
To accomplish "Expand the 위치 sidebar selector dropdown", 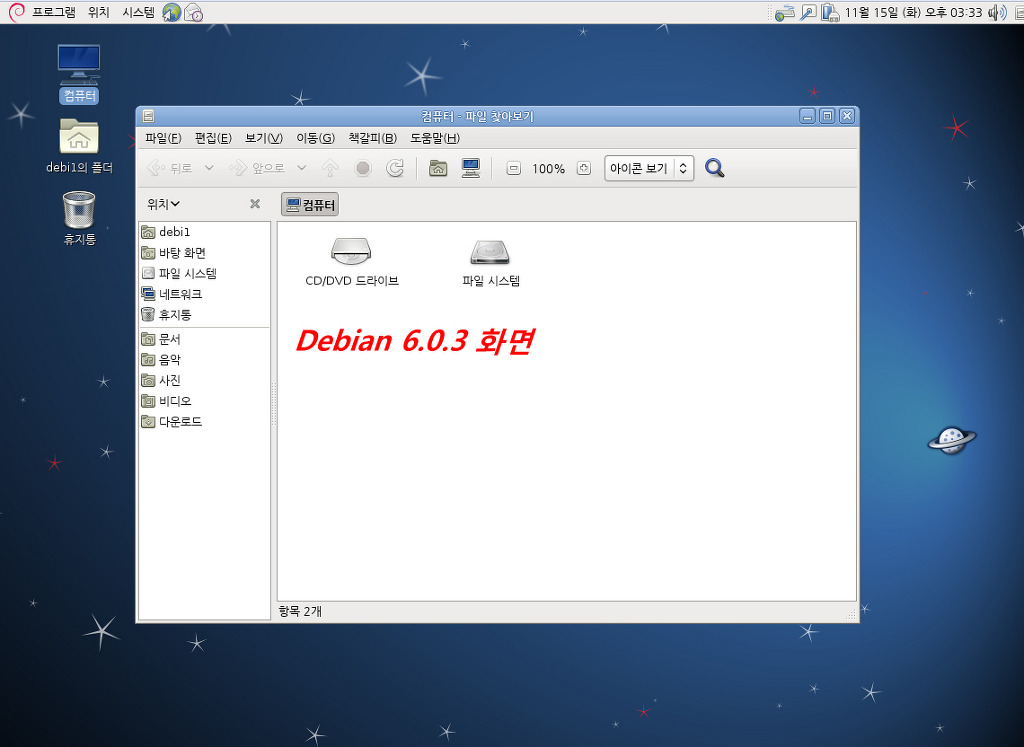I will click(x=163, y=204).
